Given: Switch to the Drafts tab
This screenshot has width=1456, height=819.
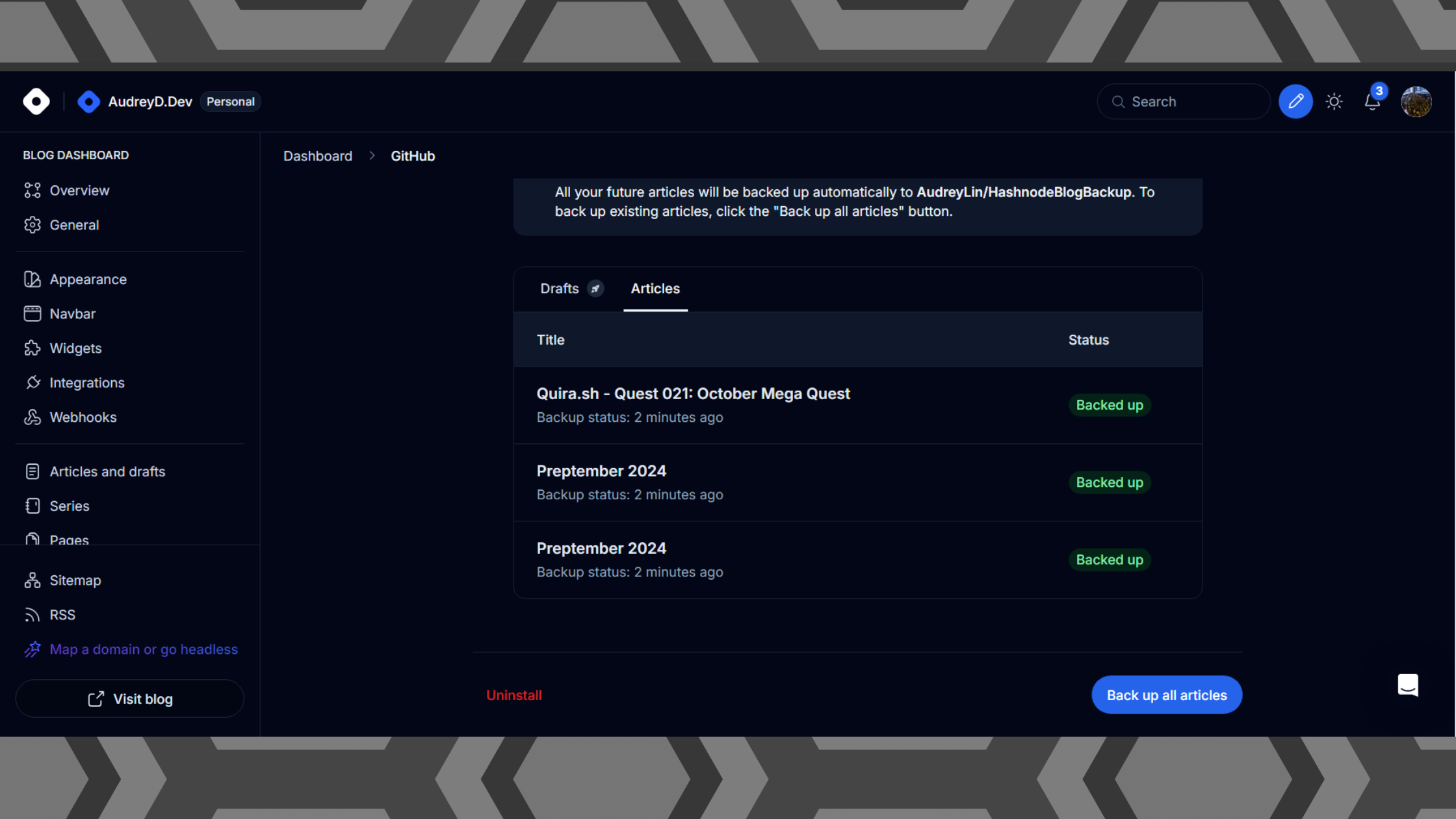Looking at the screenshot, I should [559, 289].
